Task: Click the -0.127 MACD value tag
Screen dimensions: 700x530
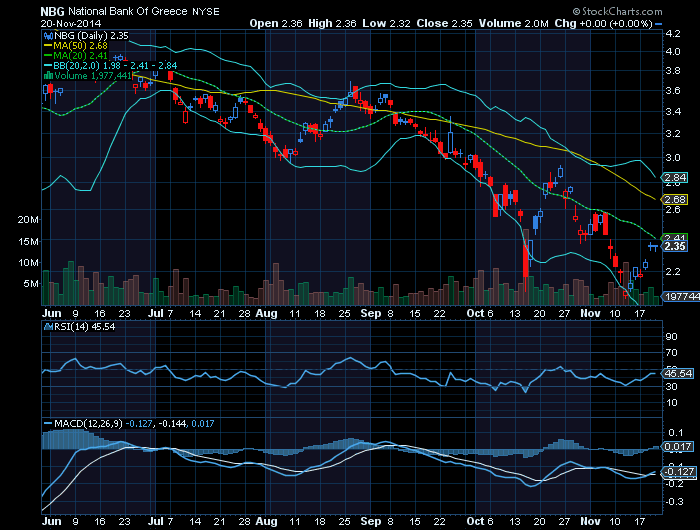Action: pos(679,472)
